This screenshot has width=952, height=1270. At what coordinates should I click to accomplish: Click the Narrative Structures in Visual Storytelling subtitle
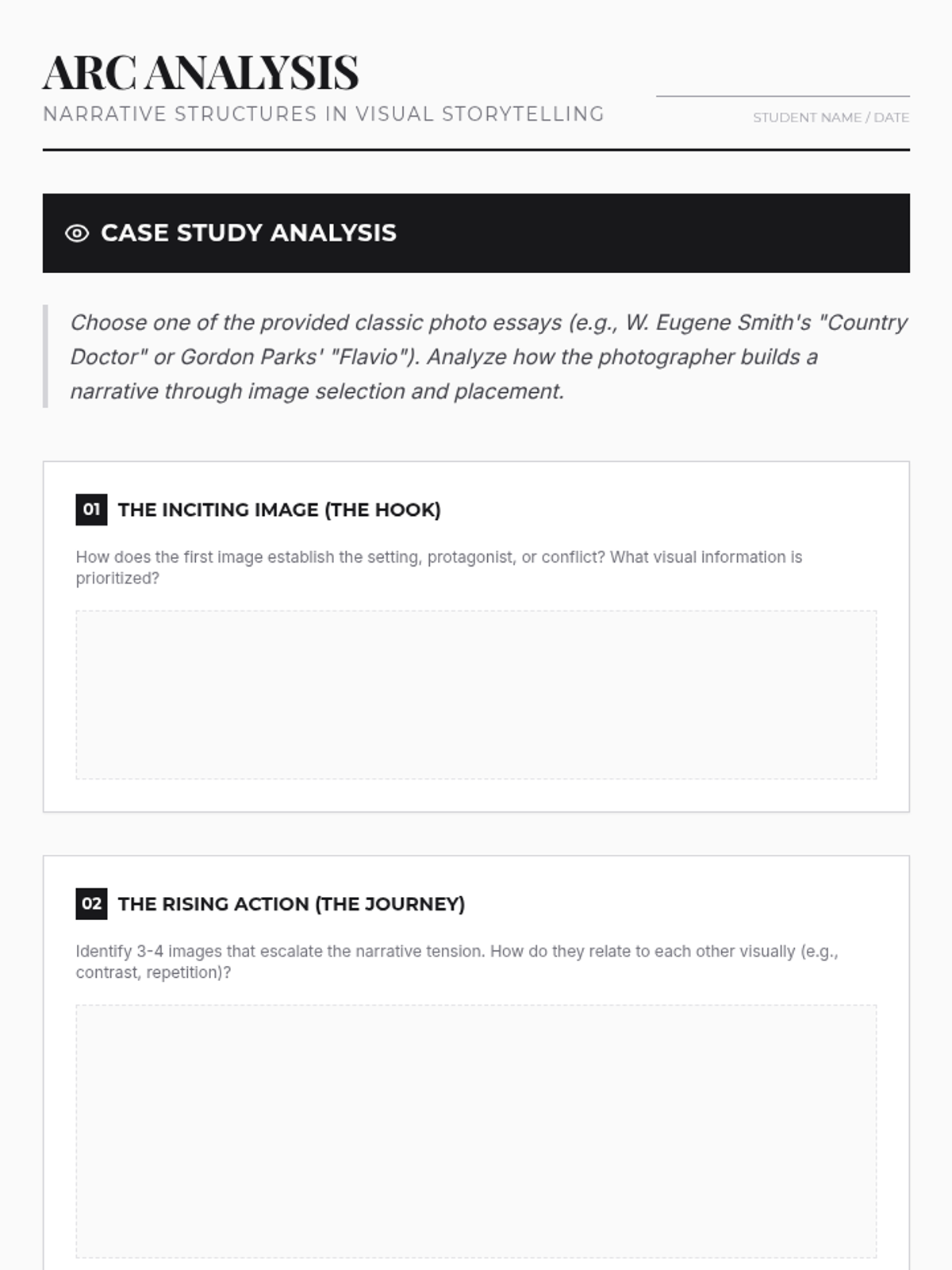pos(324,114)
